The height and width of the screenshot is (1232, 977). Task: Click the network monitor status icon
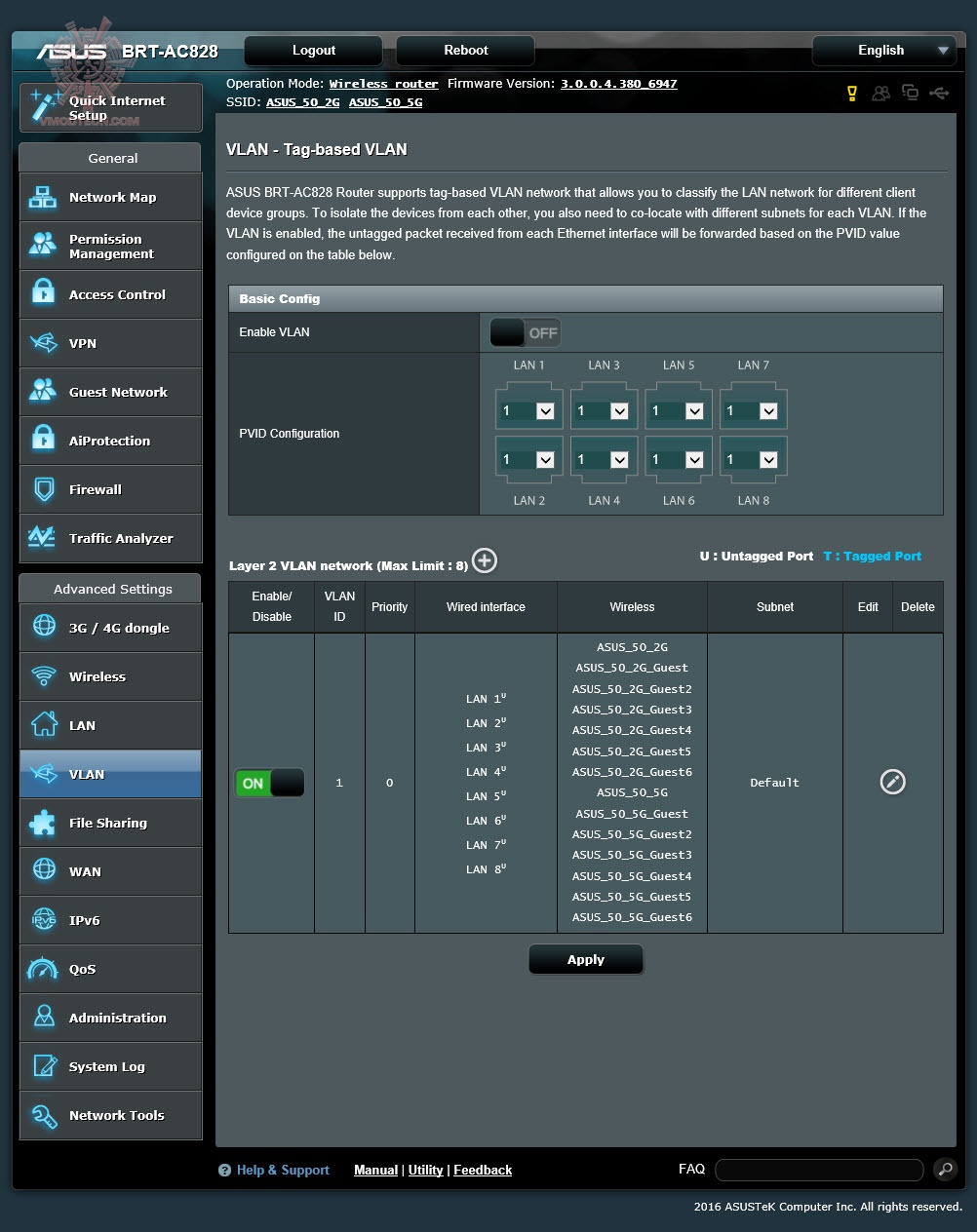pyautogui.click(x=910, y=93)
